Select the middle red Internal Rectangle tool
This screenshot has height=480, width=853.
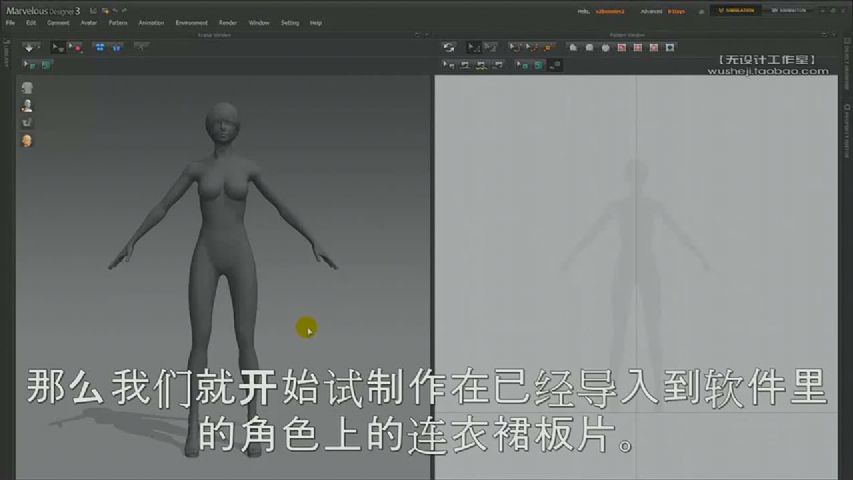point(638,48)
